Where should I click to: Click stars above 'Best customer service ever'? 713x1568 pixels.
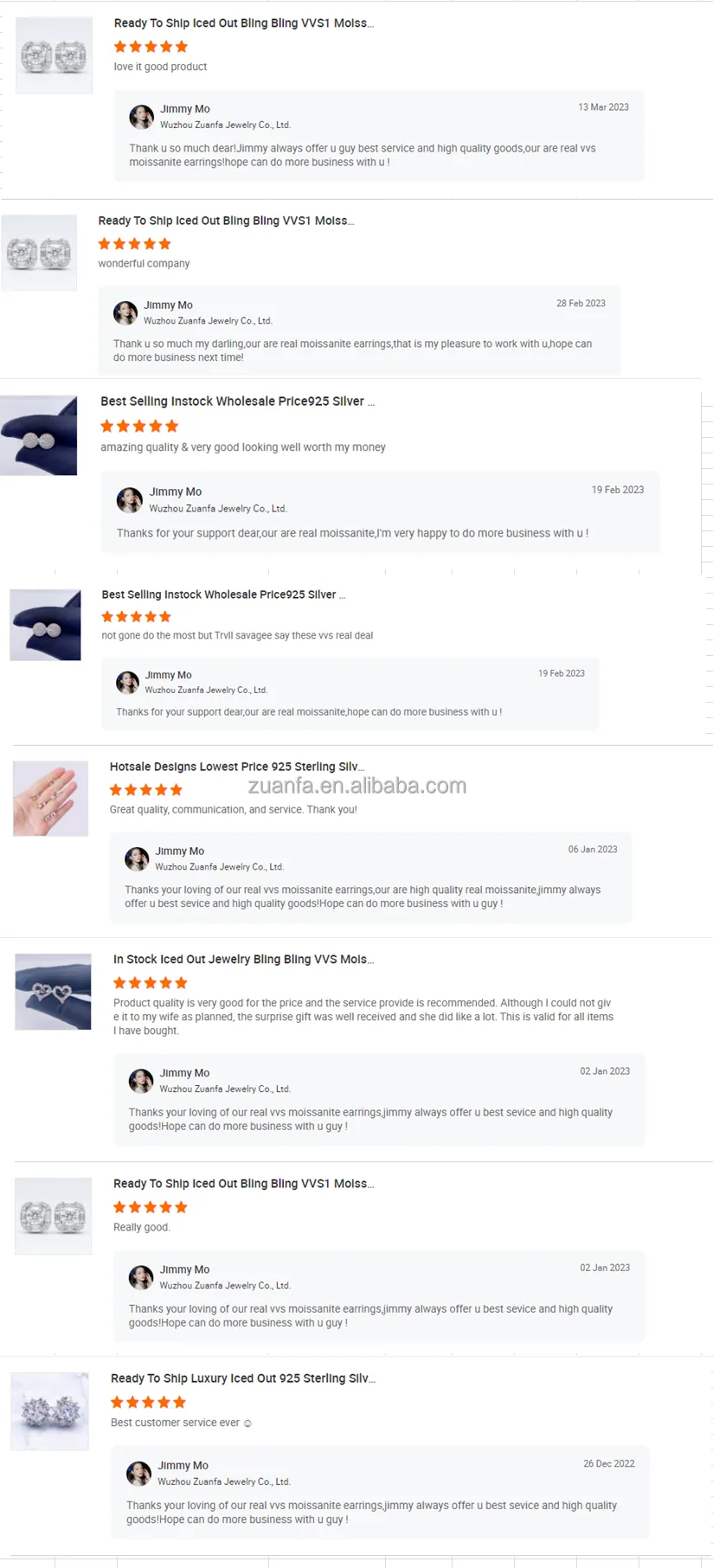pyautogui.click(x=148, y=1402)
